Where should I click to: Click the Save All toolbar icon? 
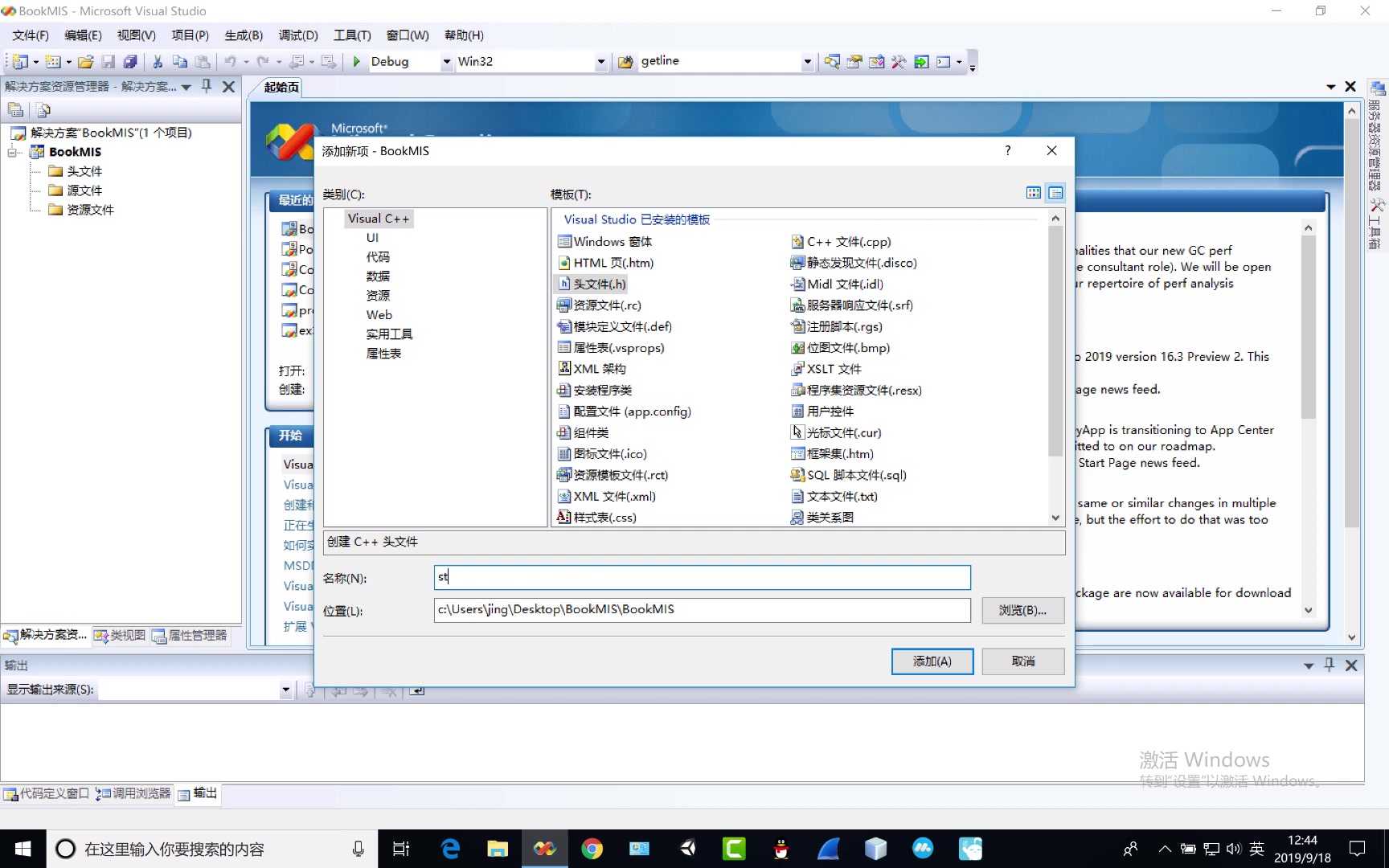coord(129,62)
